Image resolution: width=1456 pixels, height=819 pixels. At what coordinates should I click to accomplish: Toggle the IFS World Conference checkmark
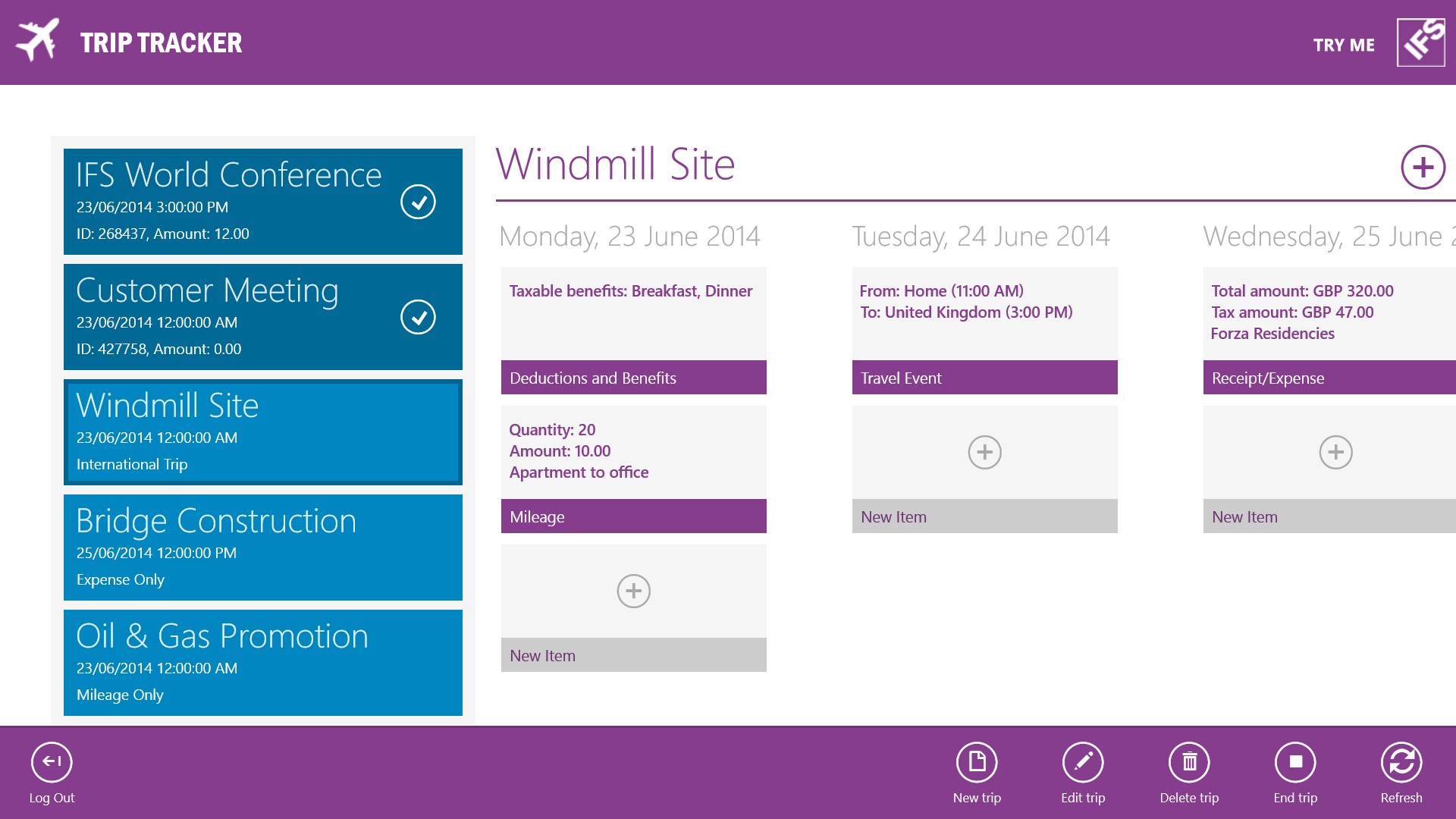pyautogui.click(x=418, y=202)
